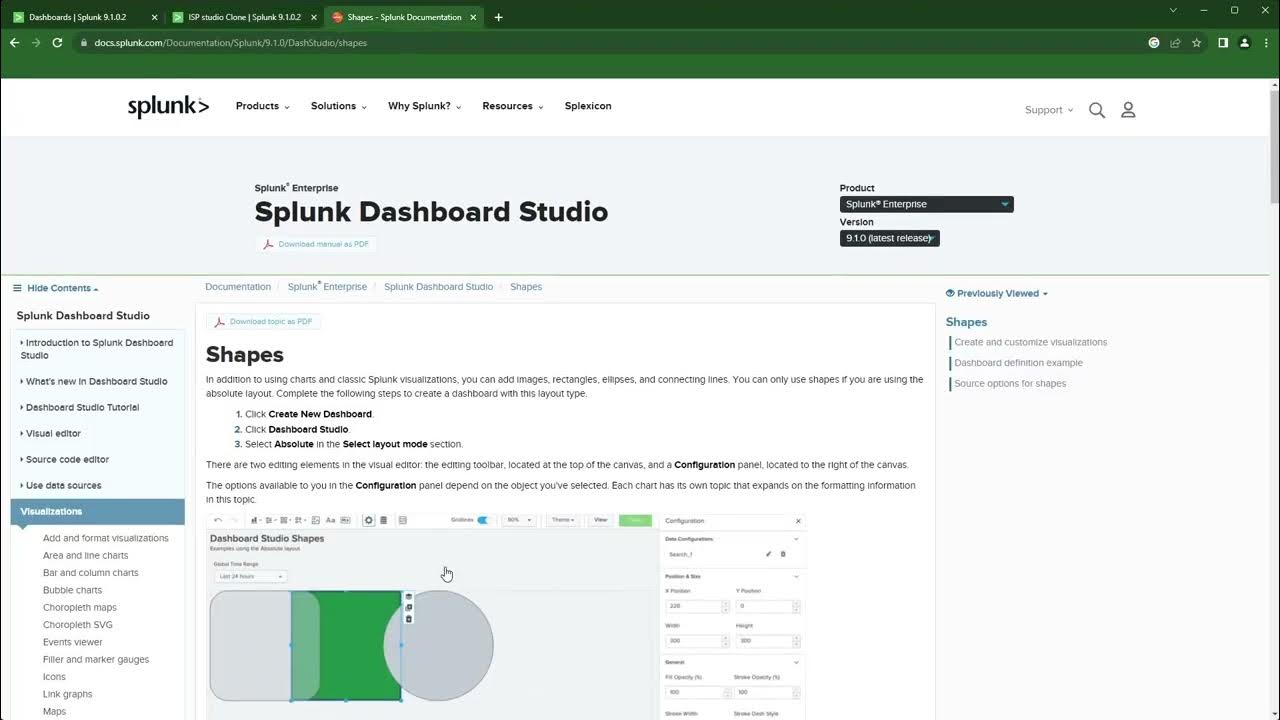Screen dimensions: 1280x720
Task: Open the Link graphs topic
Action: point(68,694)
